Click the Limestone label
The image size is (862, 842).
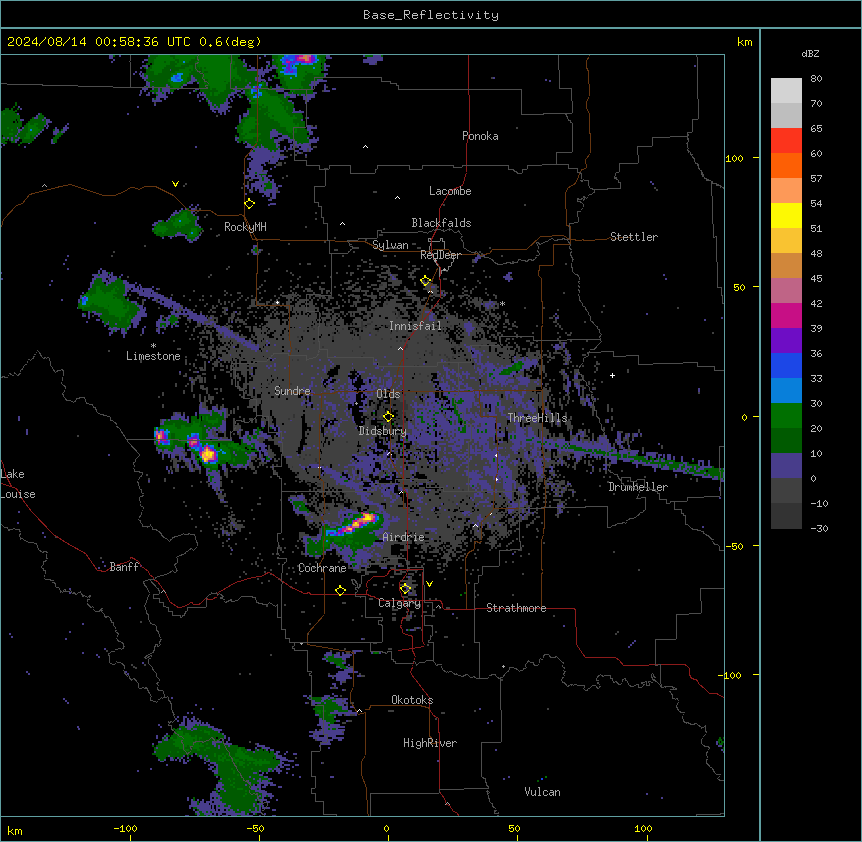(153, 356)
